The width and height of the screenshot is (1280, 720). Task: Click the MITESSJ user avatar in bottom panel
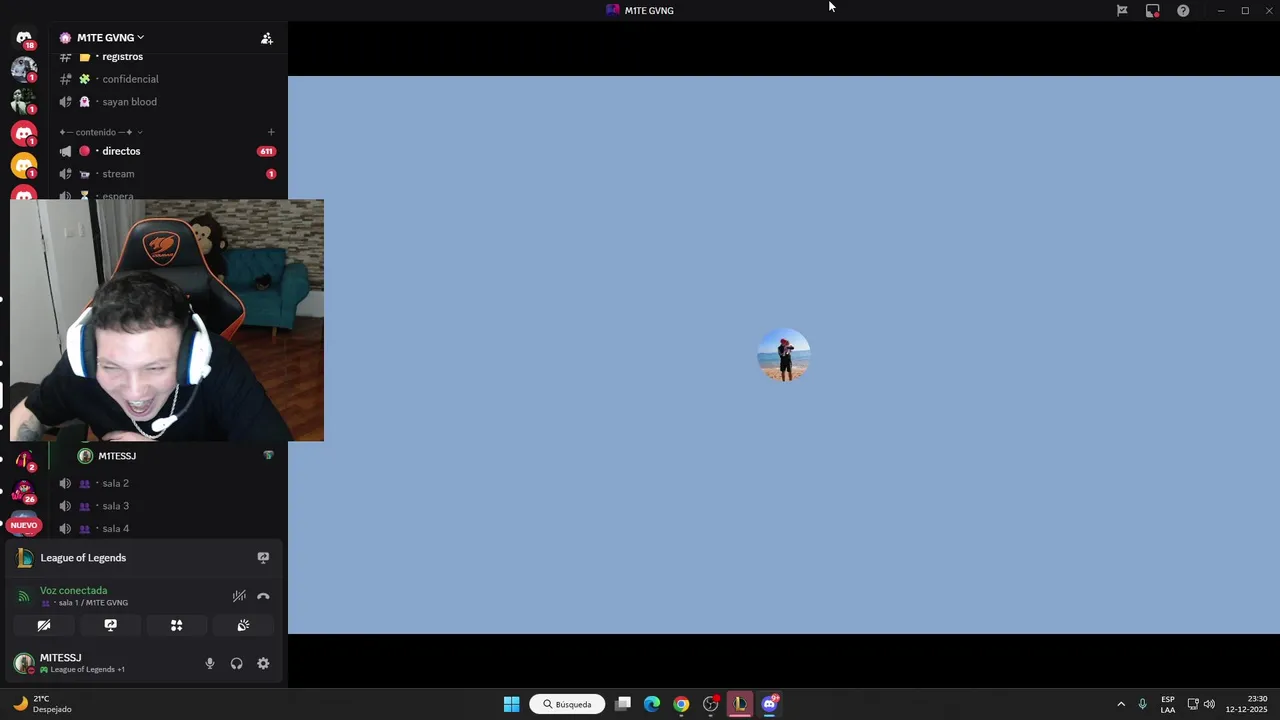[24, 663]
